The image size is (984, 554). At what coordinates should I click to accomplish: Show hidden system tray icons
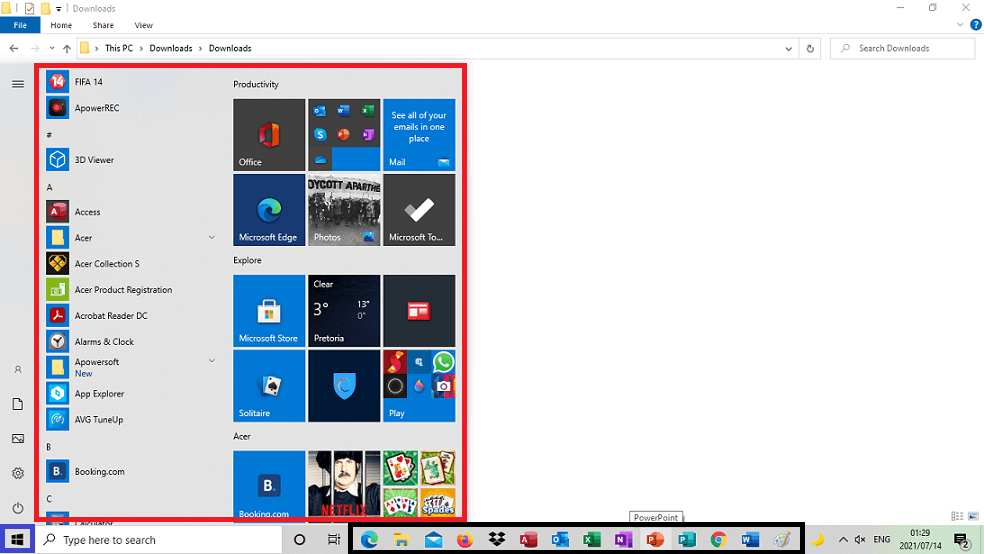coord(843,540)
